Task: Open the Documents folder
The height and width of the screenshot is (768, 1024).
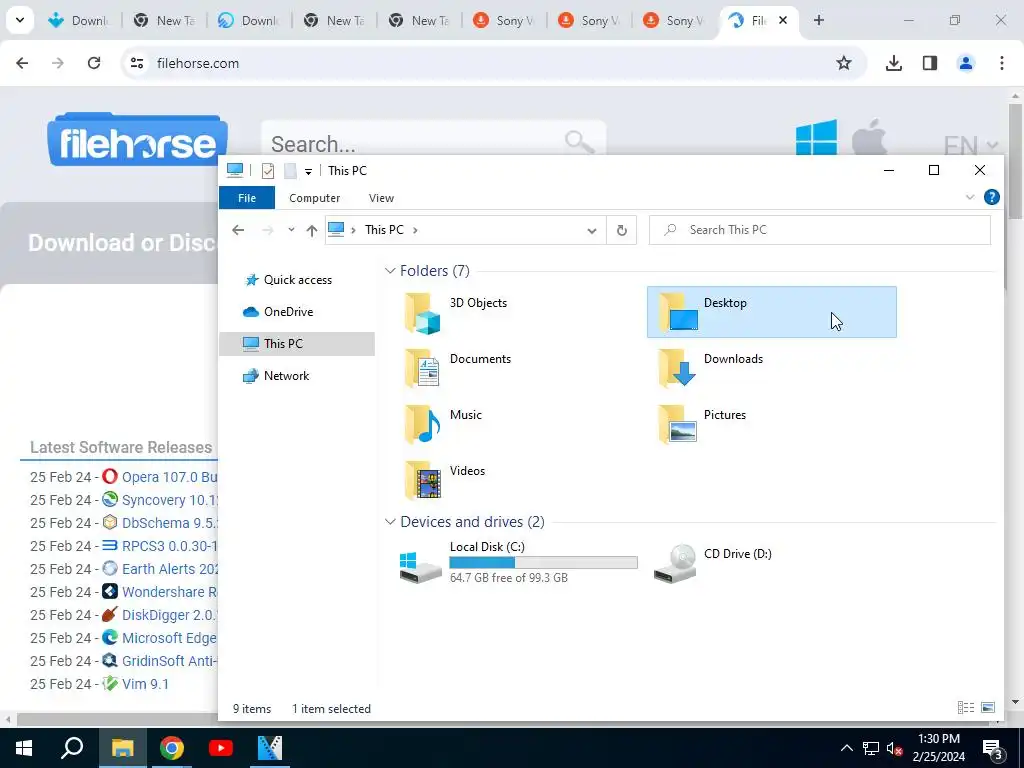Action: point(457,368)
